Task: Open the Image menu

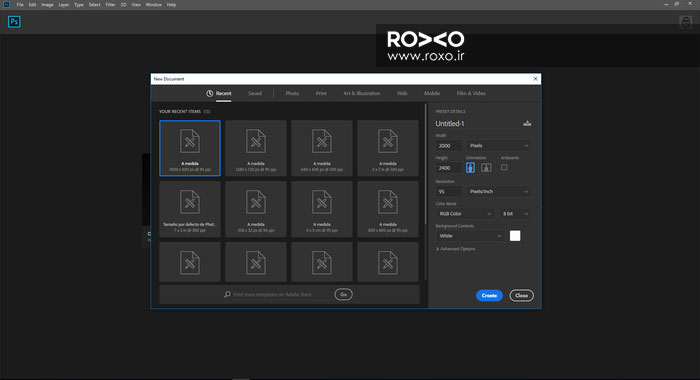Action: 47,4
